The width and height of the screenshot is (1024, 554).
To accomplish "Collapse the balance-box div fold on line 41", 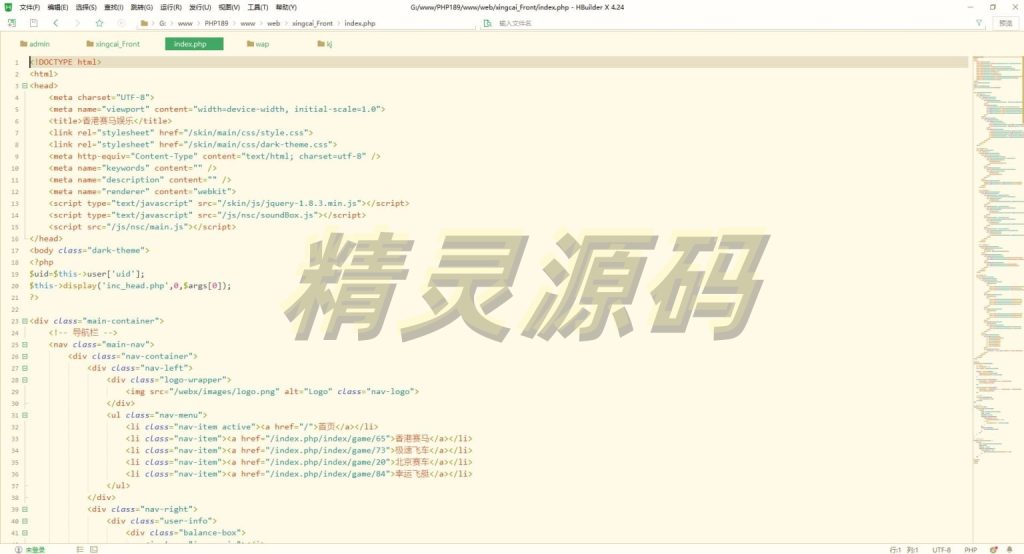I will [x=25, y=532].
